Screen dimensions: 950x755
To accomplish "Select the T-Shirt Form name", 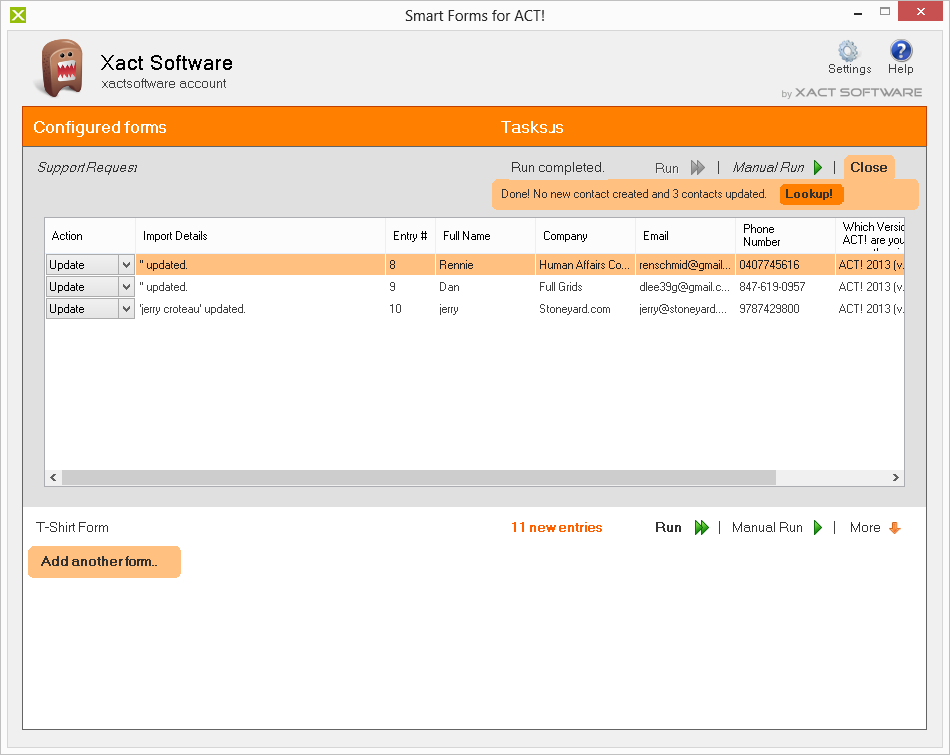I will tap(72, 528).
